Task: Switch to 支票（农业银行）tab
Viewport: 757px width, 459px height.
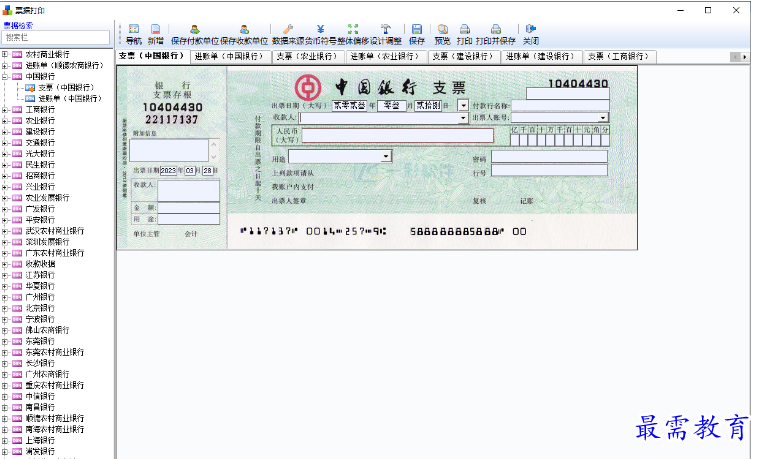Action: (308, 56)
